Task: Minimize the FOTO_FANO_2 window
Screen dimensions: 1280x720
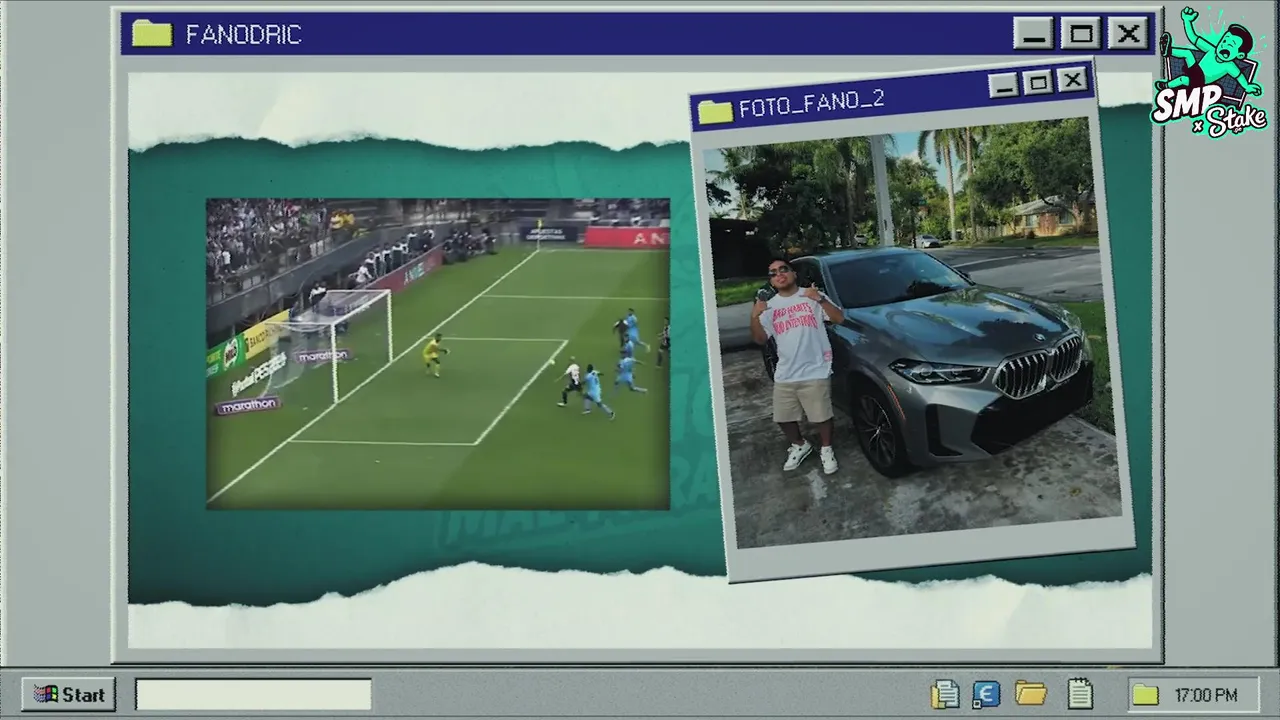Action: click(x=1004, y=85)
